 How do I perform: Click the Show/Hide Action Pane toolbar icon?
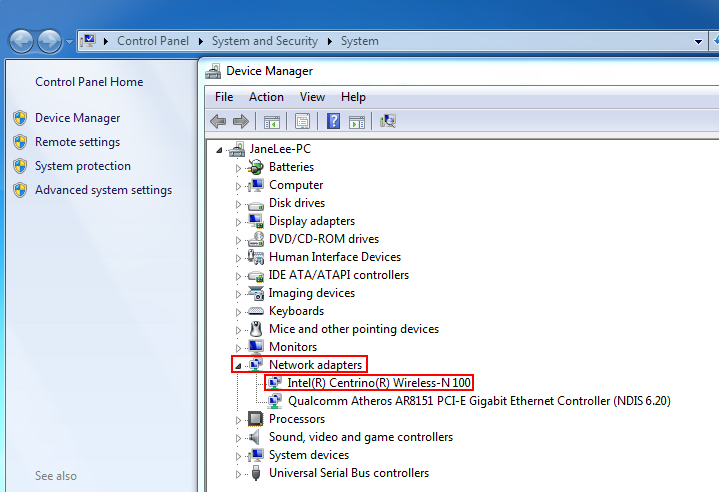point(357,122)
